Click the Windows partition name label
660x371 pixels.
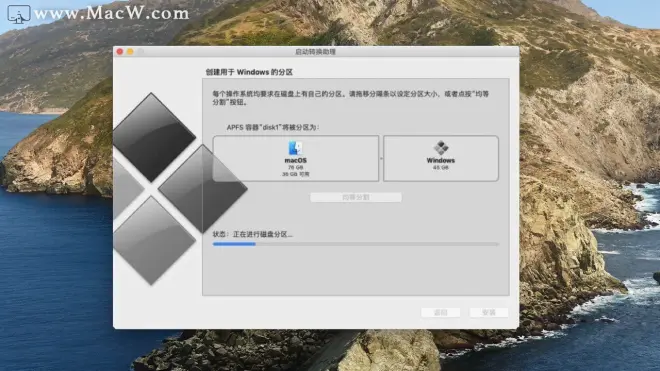[x=441, y=160]
